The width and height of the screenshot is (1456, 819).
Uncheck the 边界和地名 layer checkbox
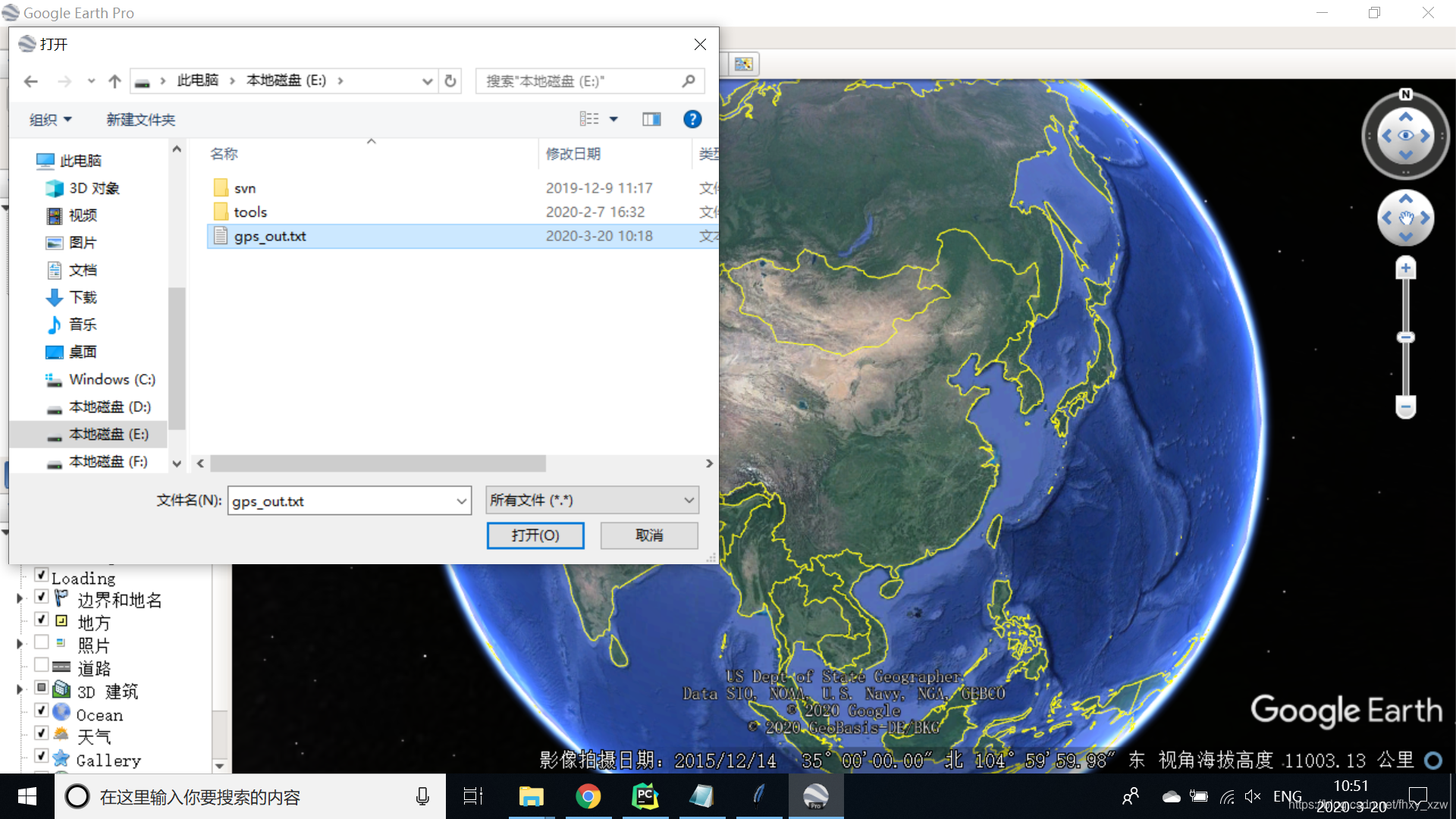(42, 598)
